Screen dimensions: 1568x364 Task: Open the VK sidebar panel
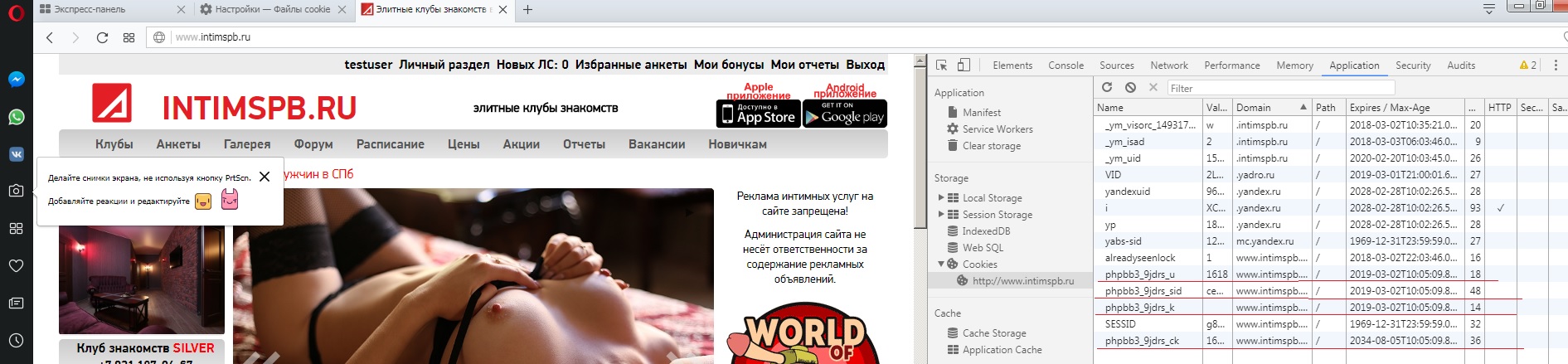click(x=16, y=154)
